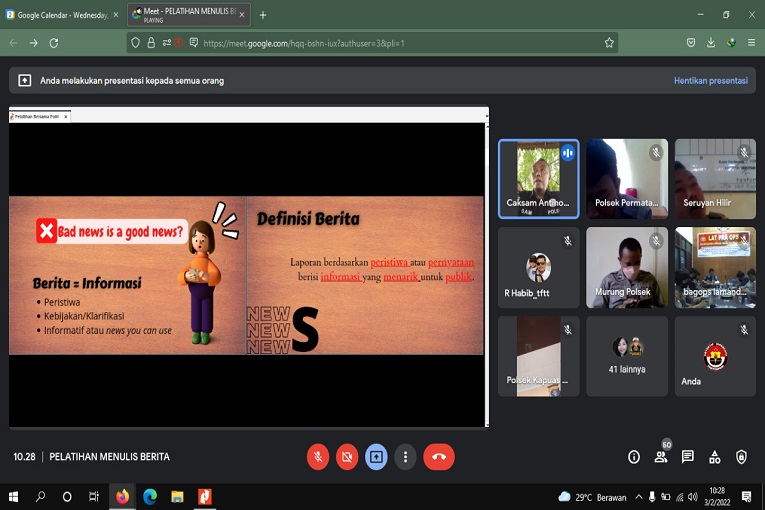Viewport: 765px width, 510px height.
Task: Open volume control in system tray
Action: tap(693, 497)
